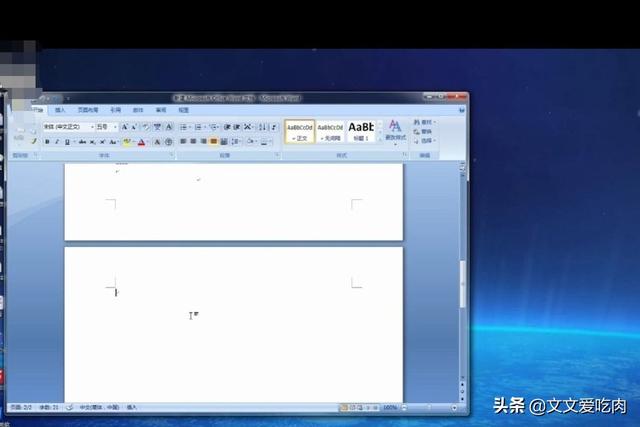Image resolution: width=640 pixels, height=427 pixels.
Task: Click the zoom out minus button
Action: pos(404,407)
